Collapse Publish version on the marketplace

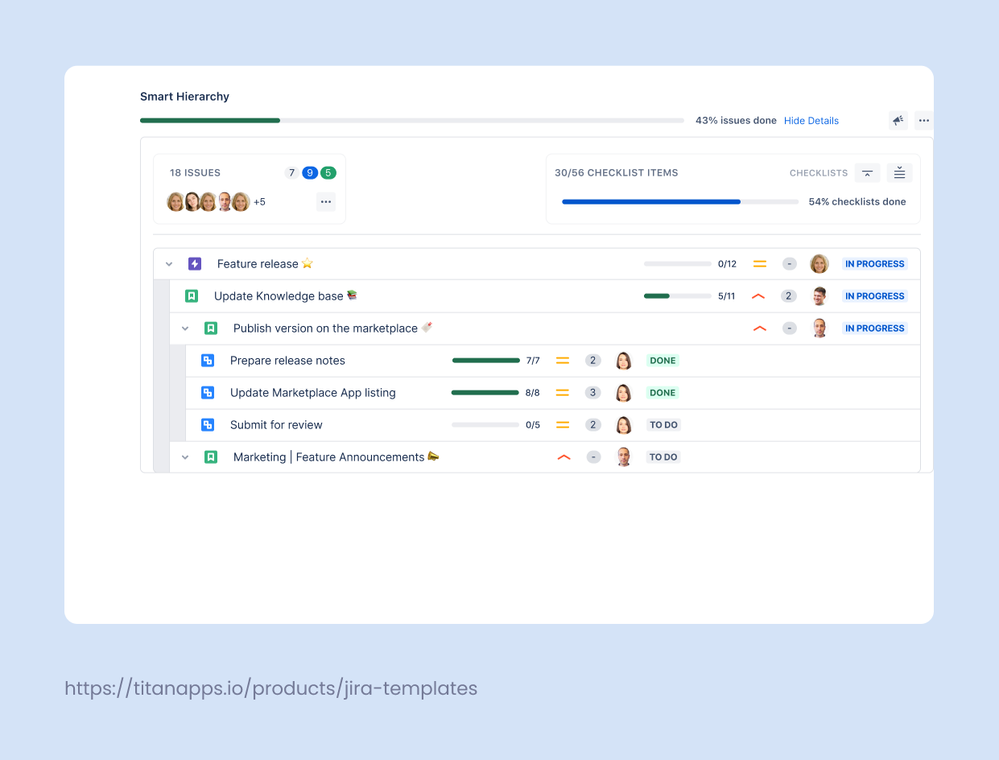click(185, 328)
